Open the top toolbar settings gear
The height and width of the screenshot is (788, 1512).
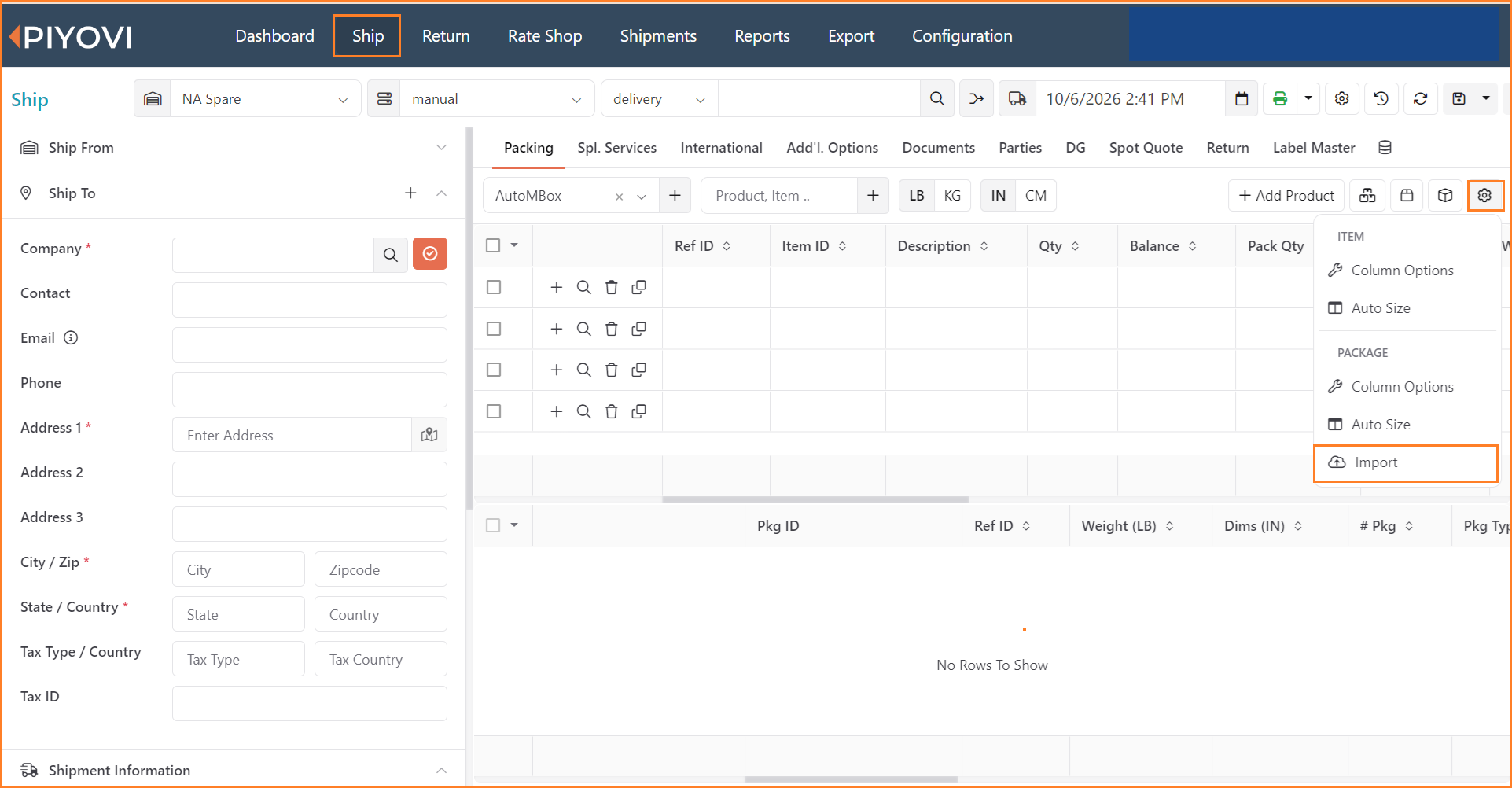click(1342, 98)
